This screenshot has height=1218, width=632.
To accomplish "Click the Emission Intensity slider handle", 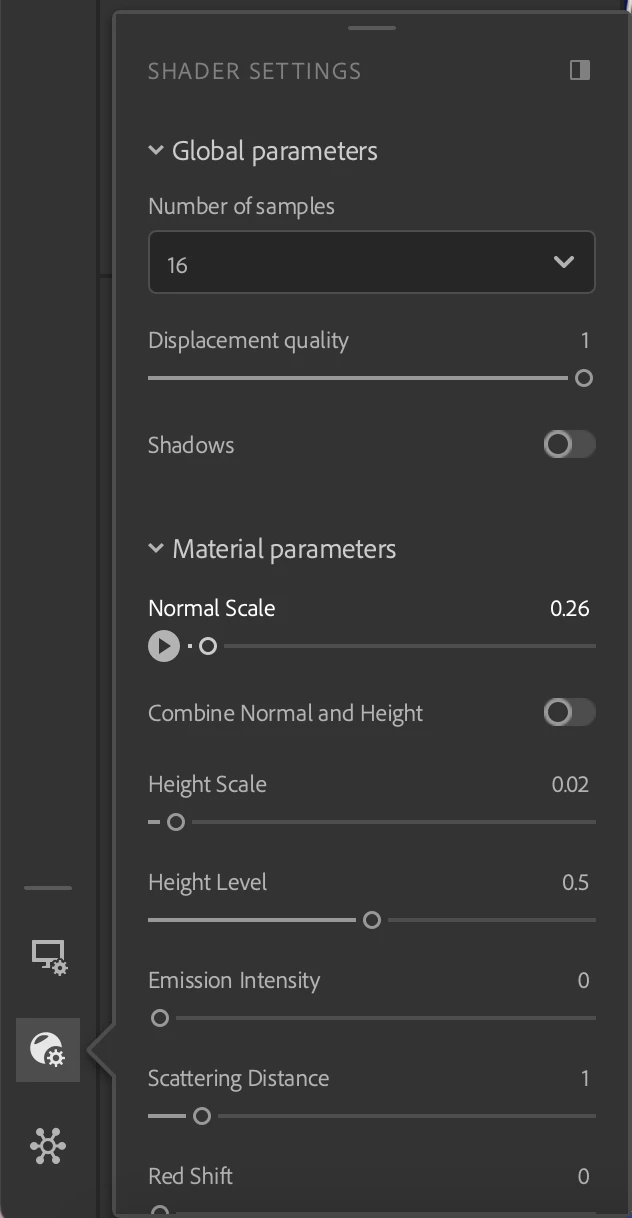I will pos(159,1018).
